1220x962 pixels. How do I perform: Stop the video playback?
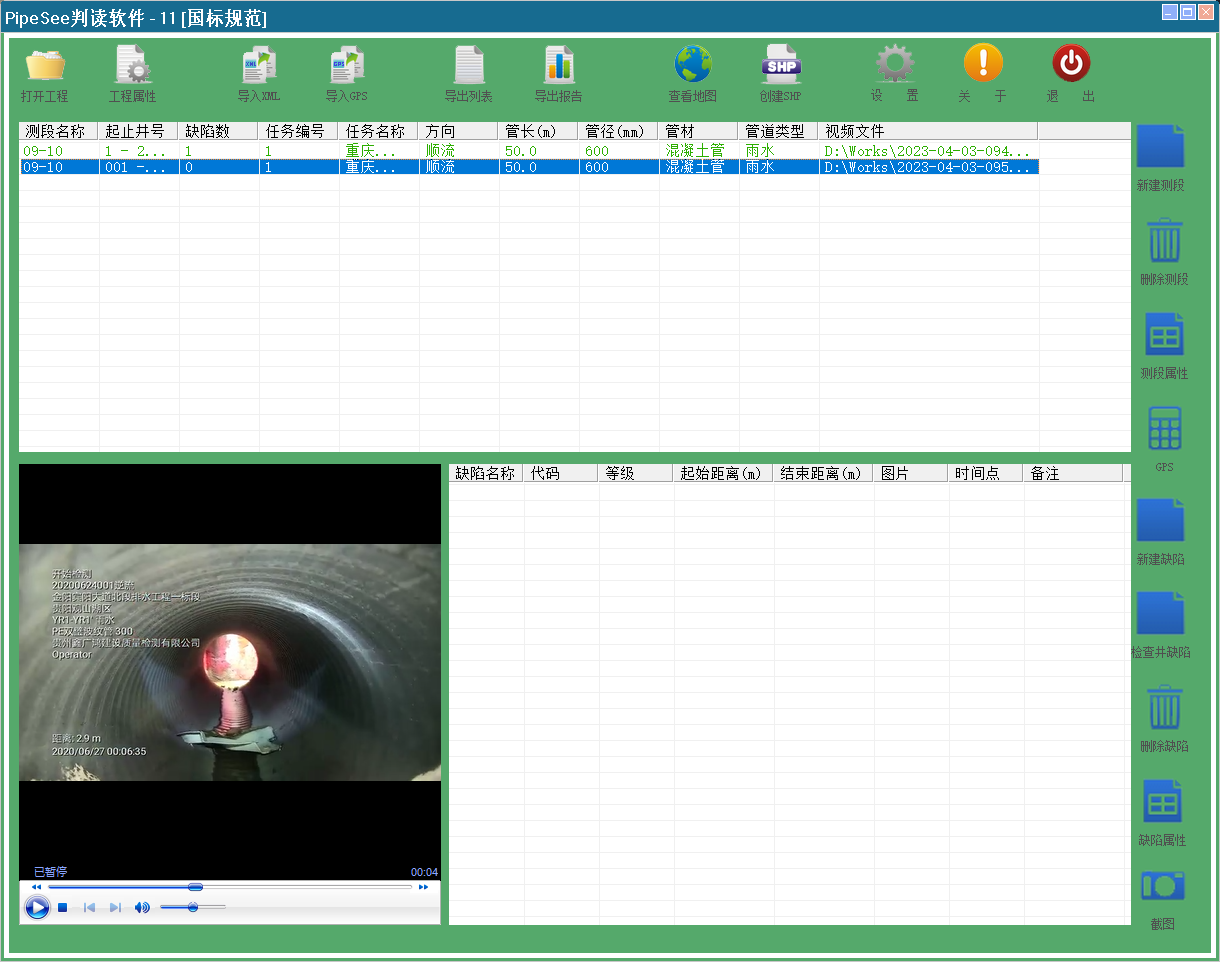tap(62, 907)
